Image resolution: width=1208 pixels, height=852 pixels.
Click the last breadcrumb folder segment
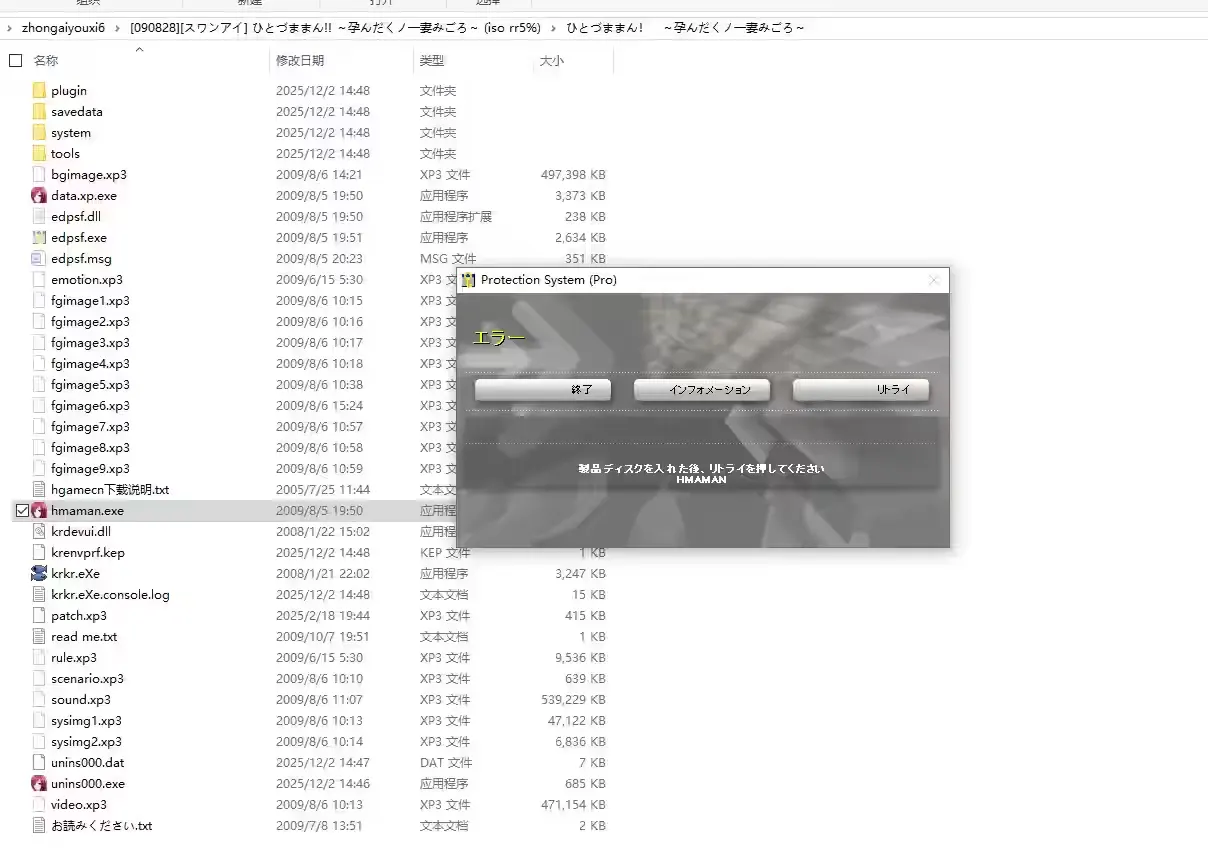point(685,27)
